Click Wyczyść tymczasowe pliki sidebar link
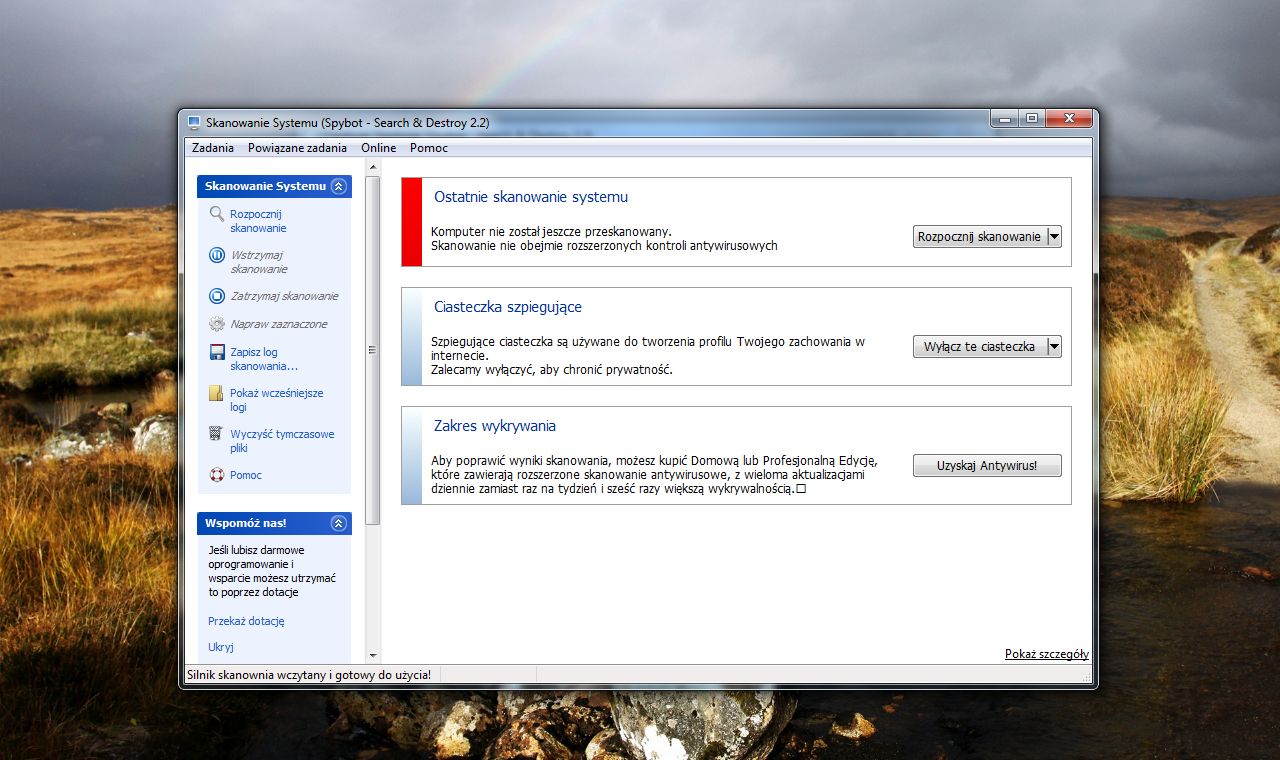The height and width of the screenshot is (760, 1280). tap(282, 441)
